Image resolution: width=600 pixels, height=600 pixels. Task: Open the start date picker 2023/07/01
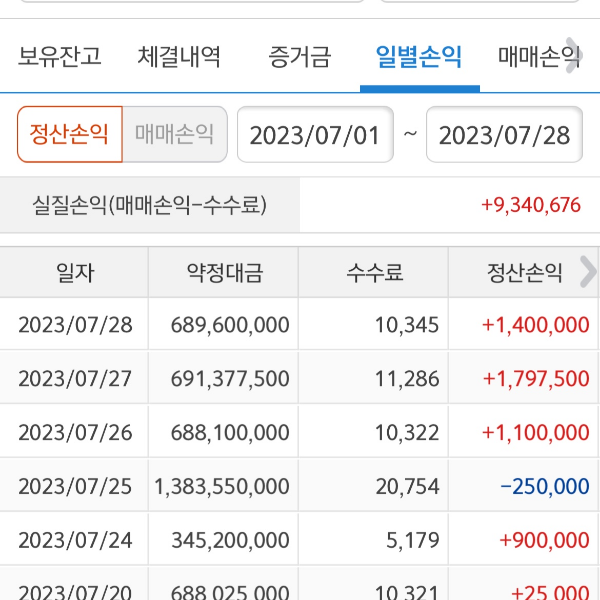pyautogui.click(x=314, y=135)
